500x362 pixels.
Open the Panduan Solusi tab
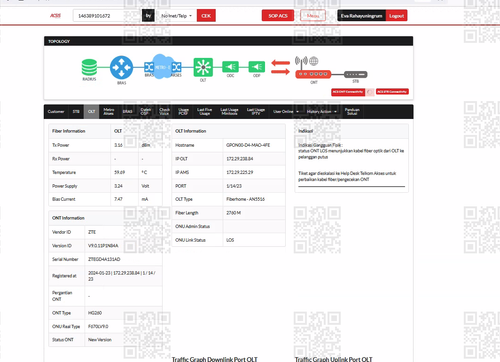352,112
